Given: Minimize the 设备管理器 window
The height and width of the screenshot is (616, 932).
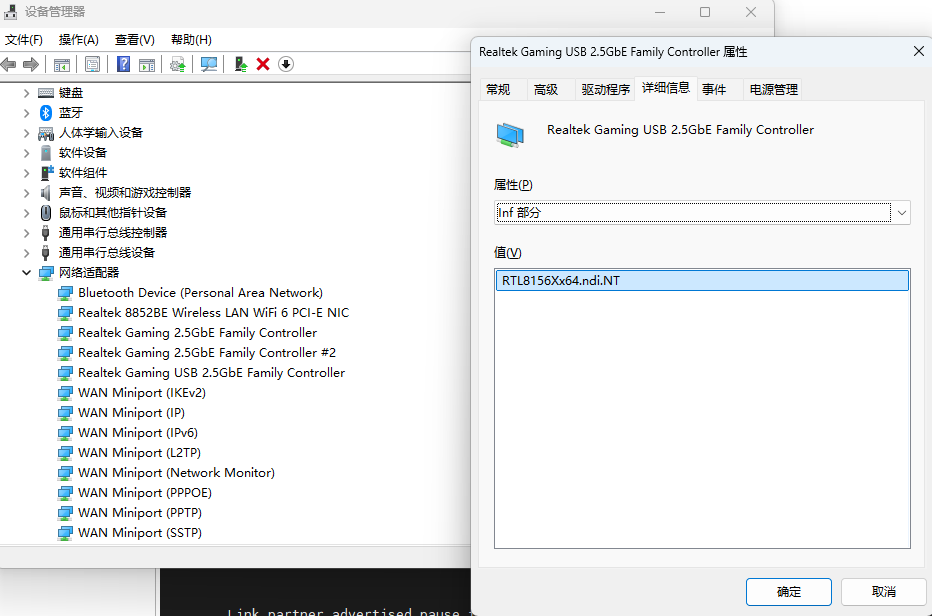Looking at the screenshot, I should [x=660, y=12].
